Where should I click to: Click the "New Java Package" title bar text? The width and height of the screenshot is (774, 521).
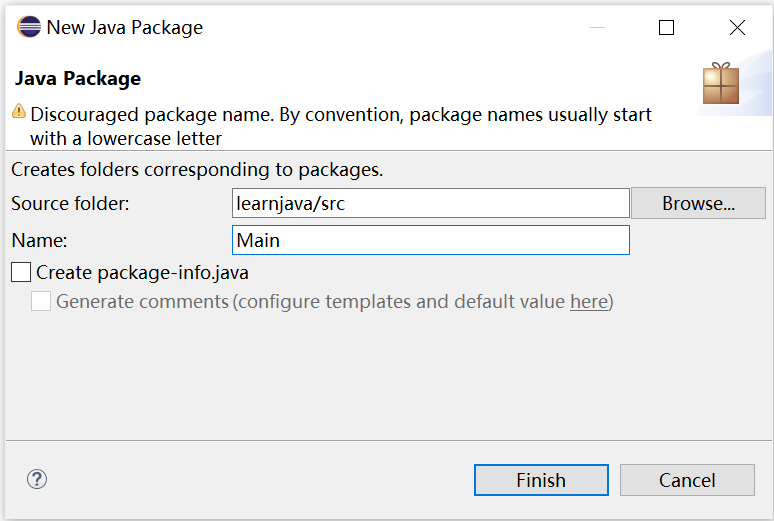pyautogui.click(x=125, y=28)
